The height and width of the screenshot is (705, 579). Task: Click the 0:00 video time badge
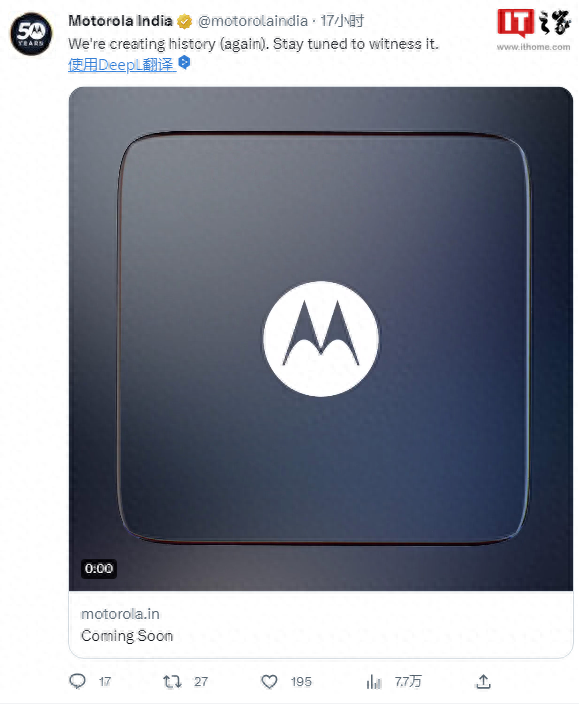click(99, 569)
